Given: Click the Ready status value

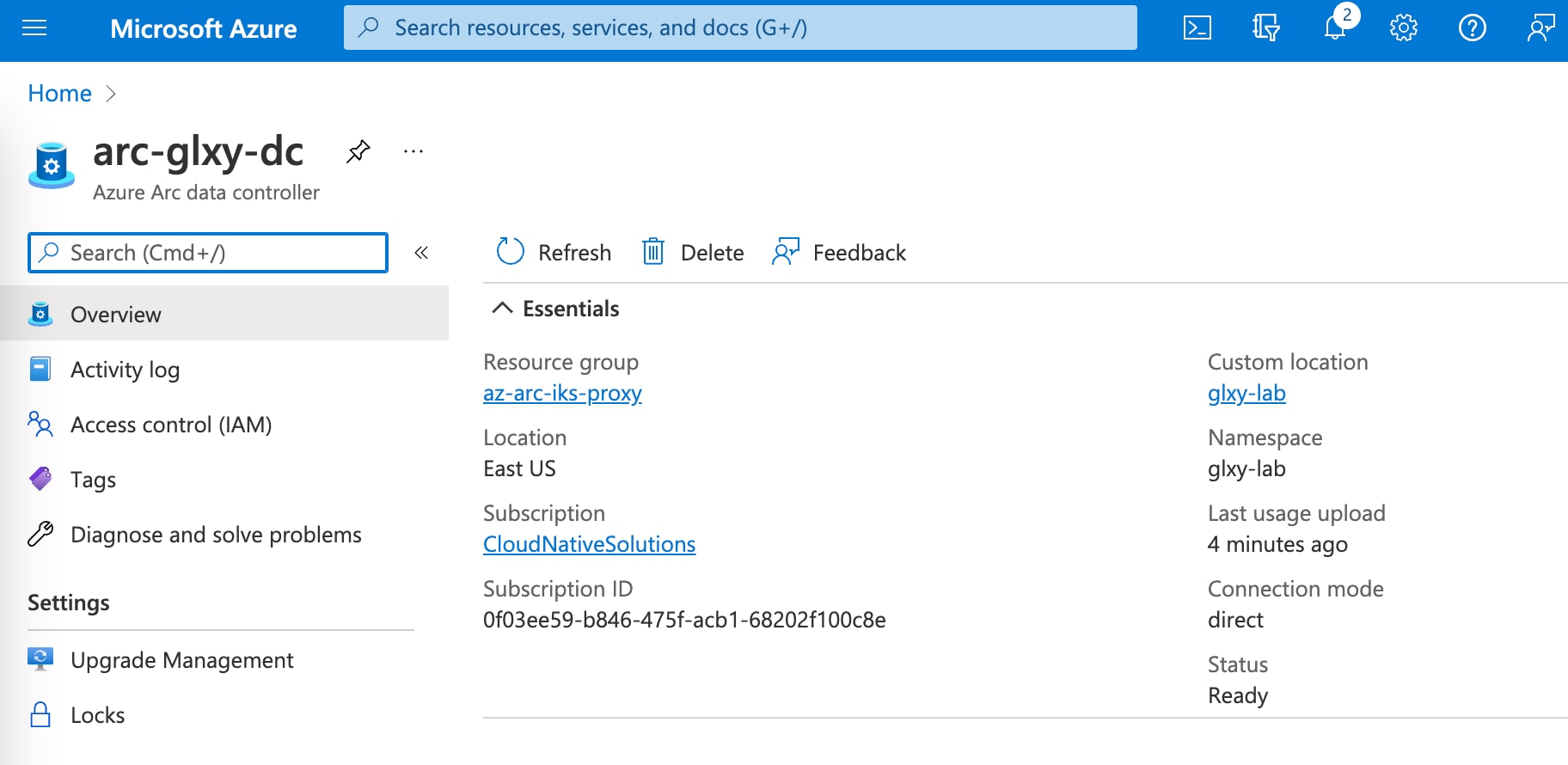Looking at the screenshot, I should click(x=1238, y=695).
